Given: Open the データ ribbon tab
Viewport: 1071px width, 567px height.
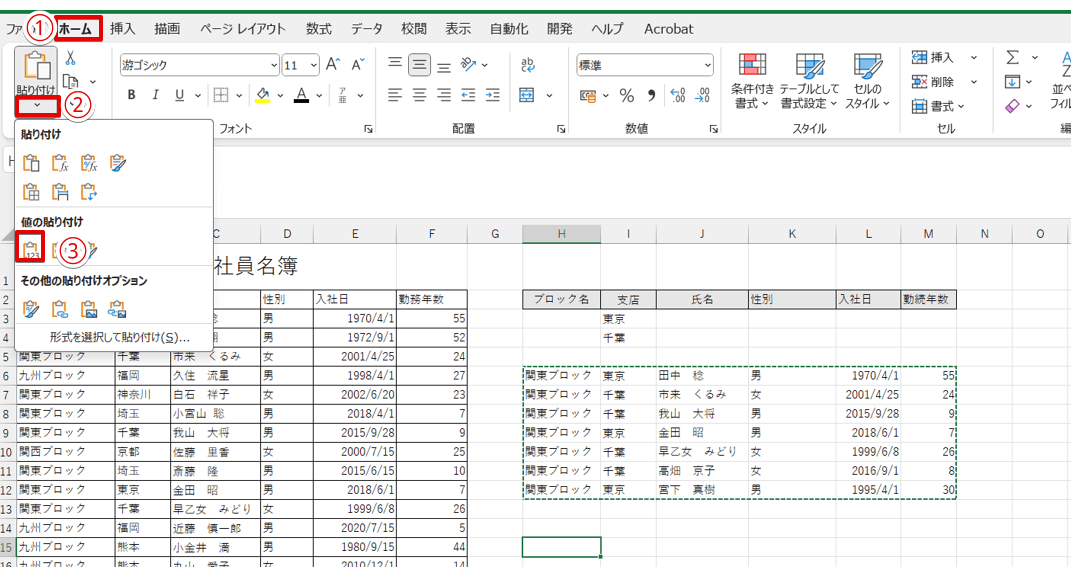Looking at the screenshot, I should pos(367,29).
